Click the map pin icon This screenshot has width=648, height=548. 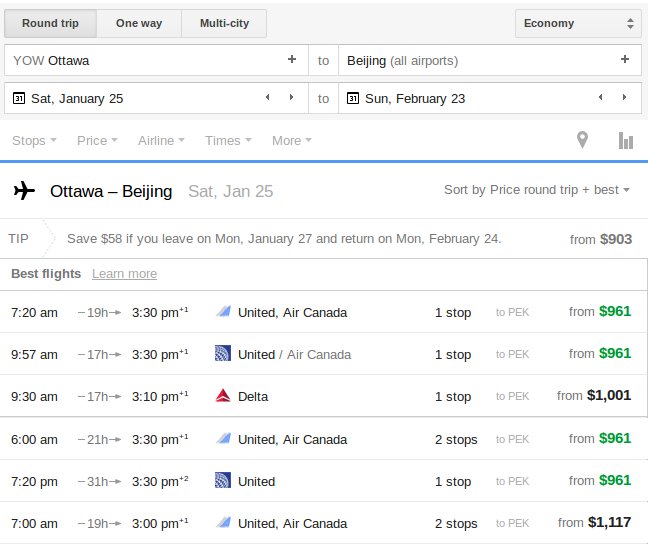582,140
